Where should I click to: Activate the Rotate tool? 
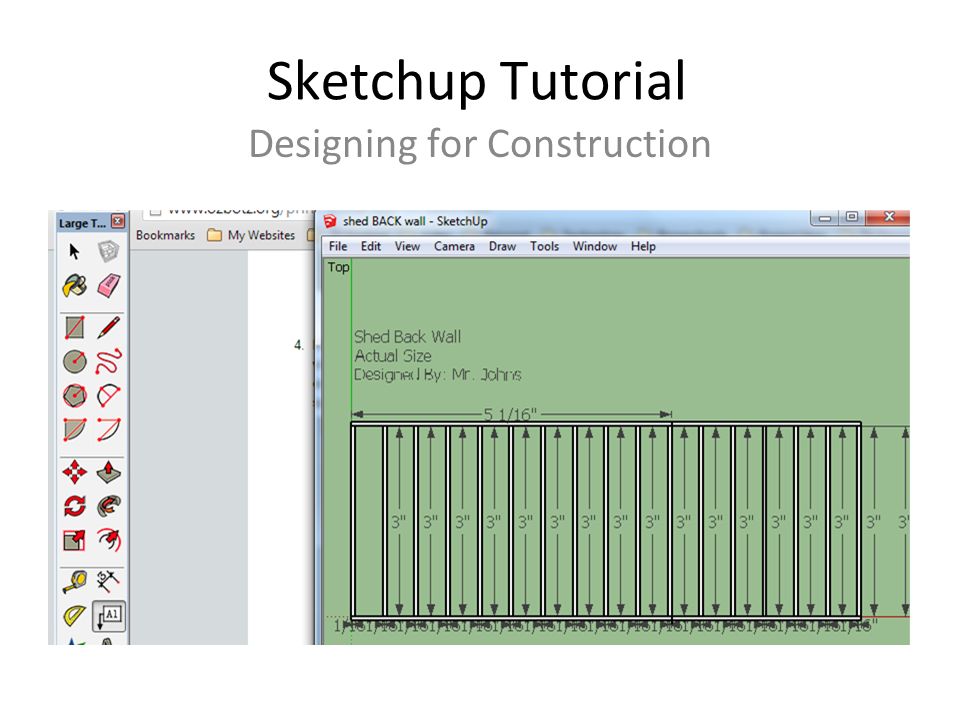click(x=75, y=506)
